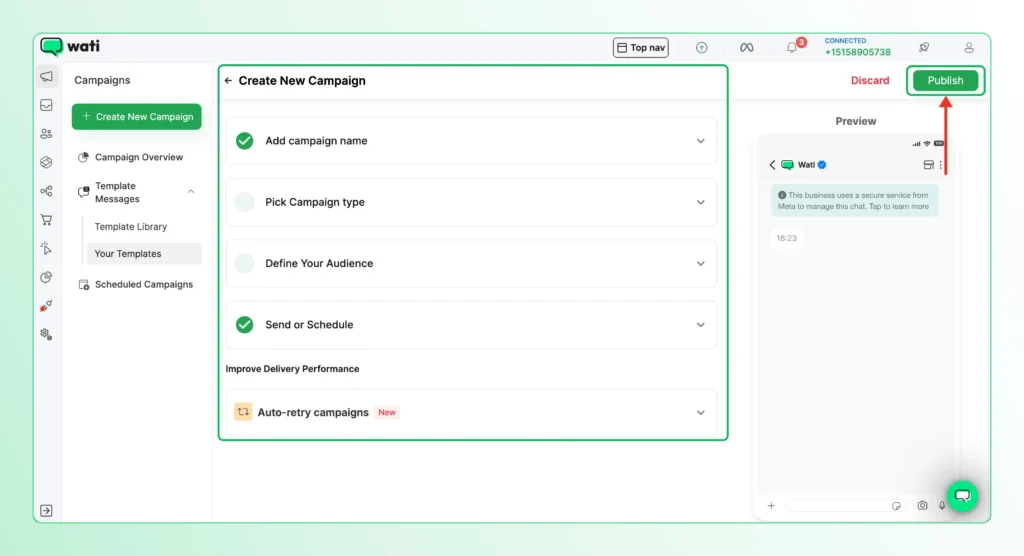
Task: Open the red rocket sidebar icon
Action: (46, 306)
